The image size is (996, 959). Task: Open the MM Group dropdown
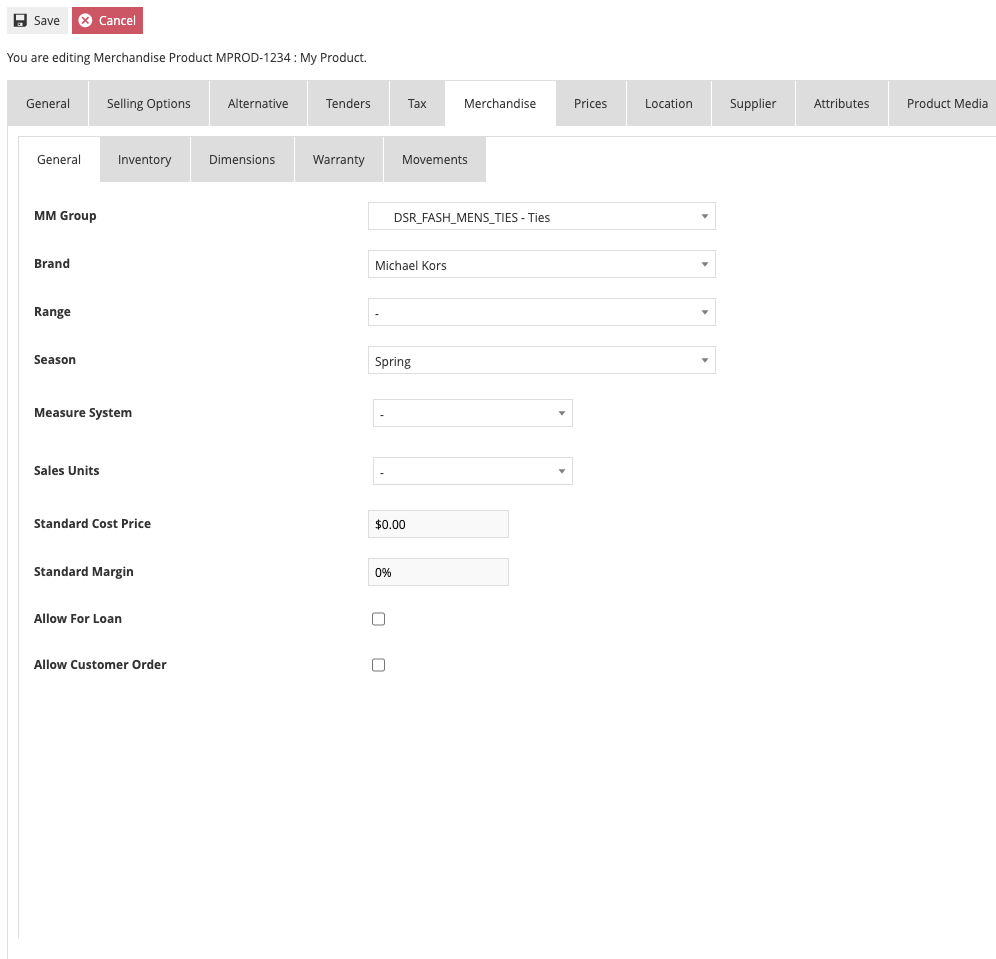(542, 217)
